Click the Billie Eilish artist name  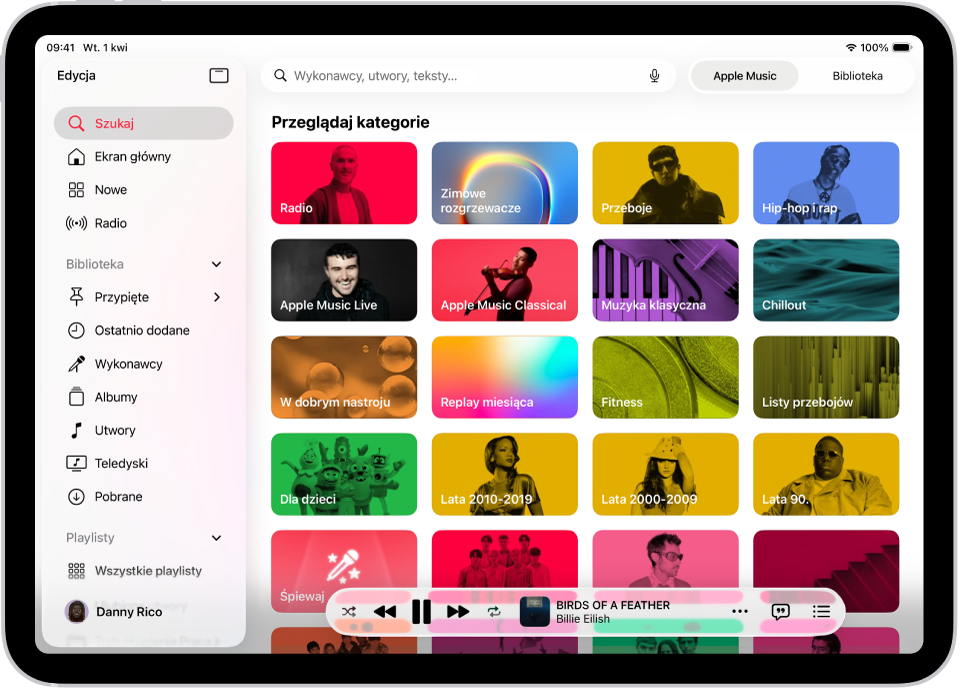point(583,619)
